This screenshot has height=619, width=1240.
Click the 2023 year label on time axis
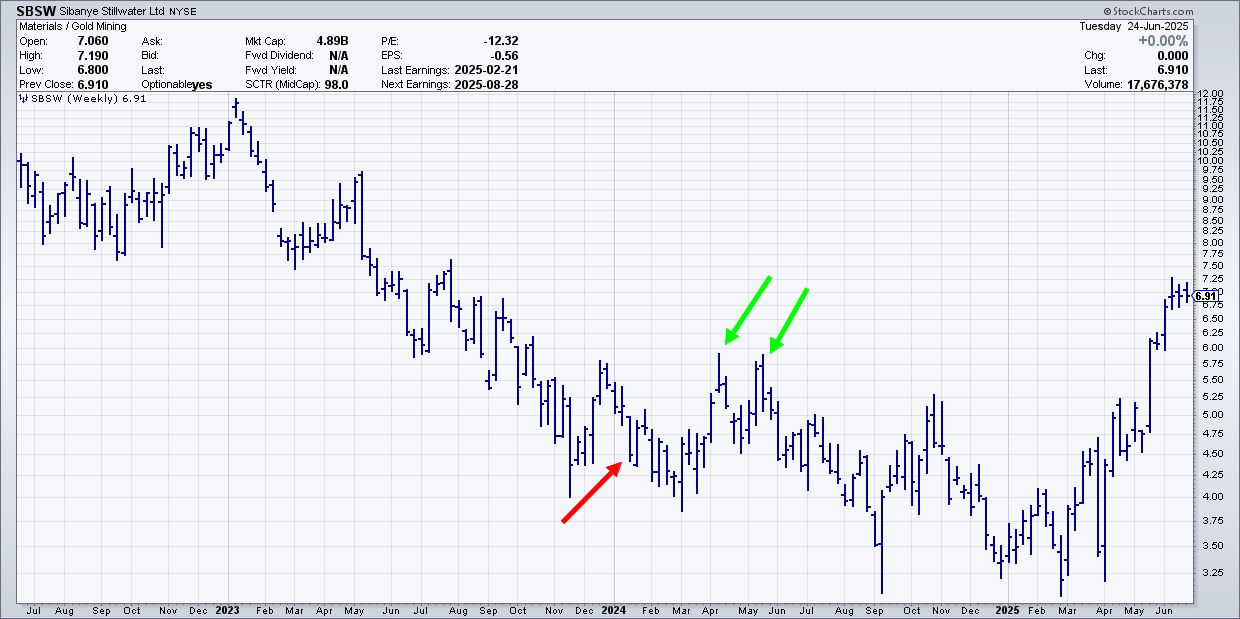[228, 609]
